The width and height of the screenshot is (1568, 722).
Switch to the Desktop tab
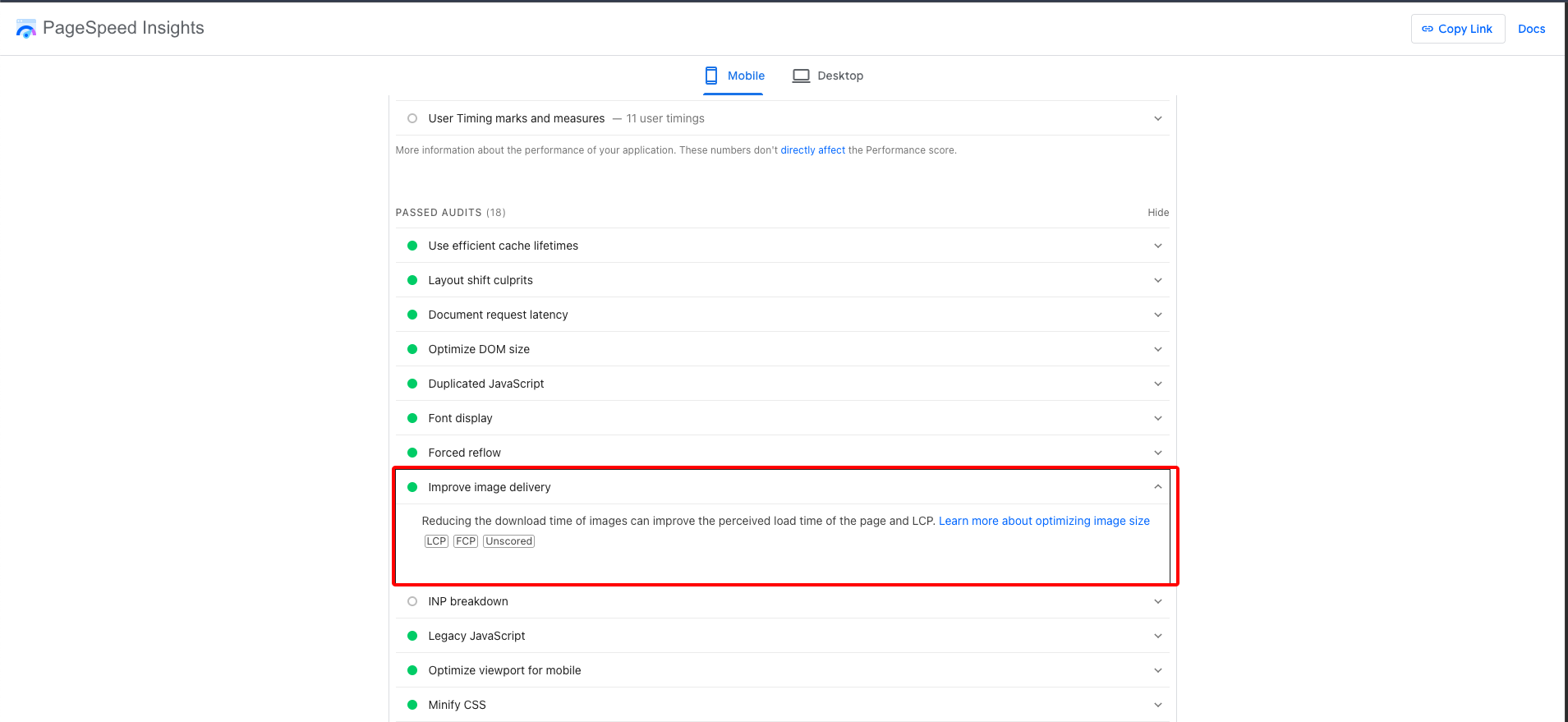point(828,76)
